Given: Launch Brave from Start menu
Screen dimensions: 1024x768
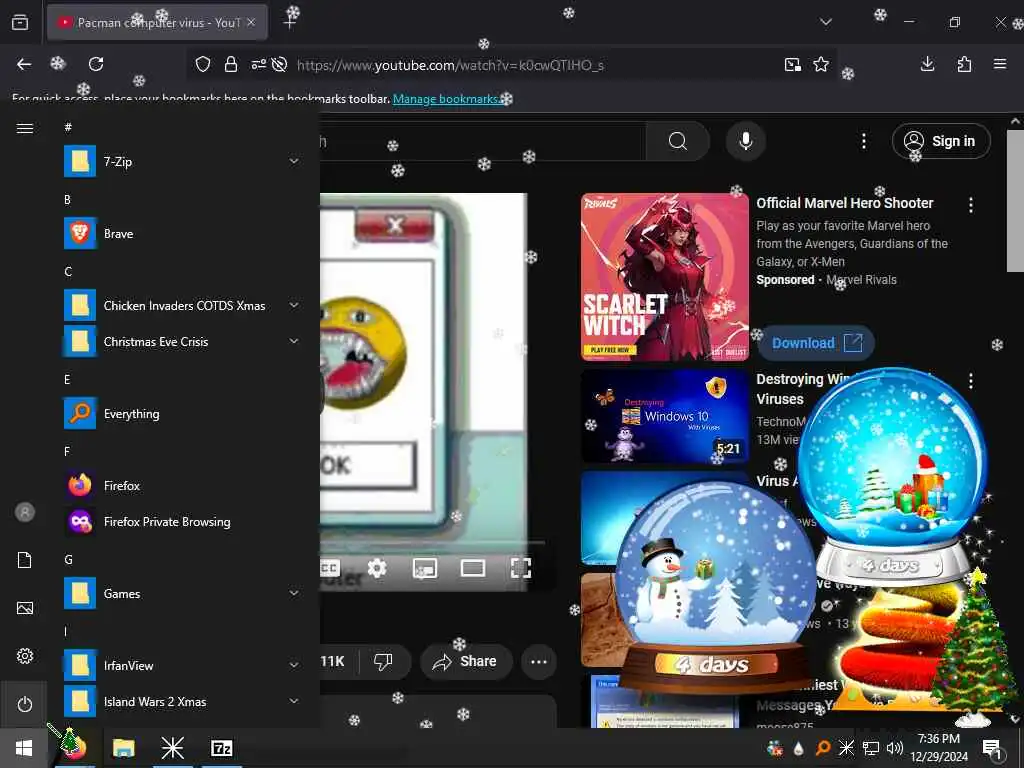Looking at the screenshot, I should click(183, 233).
